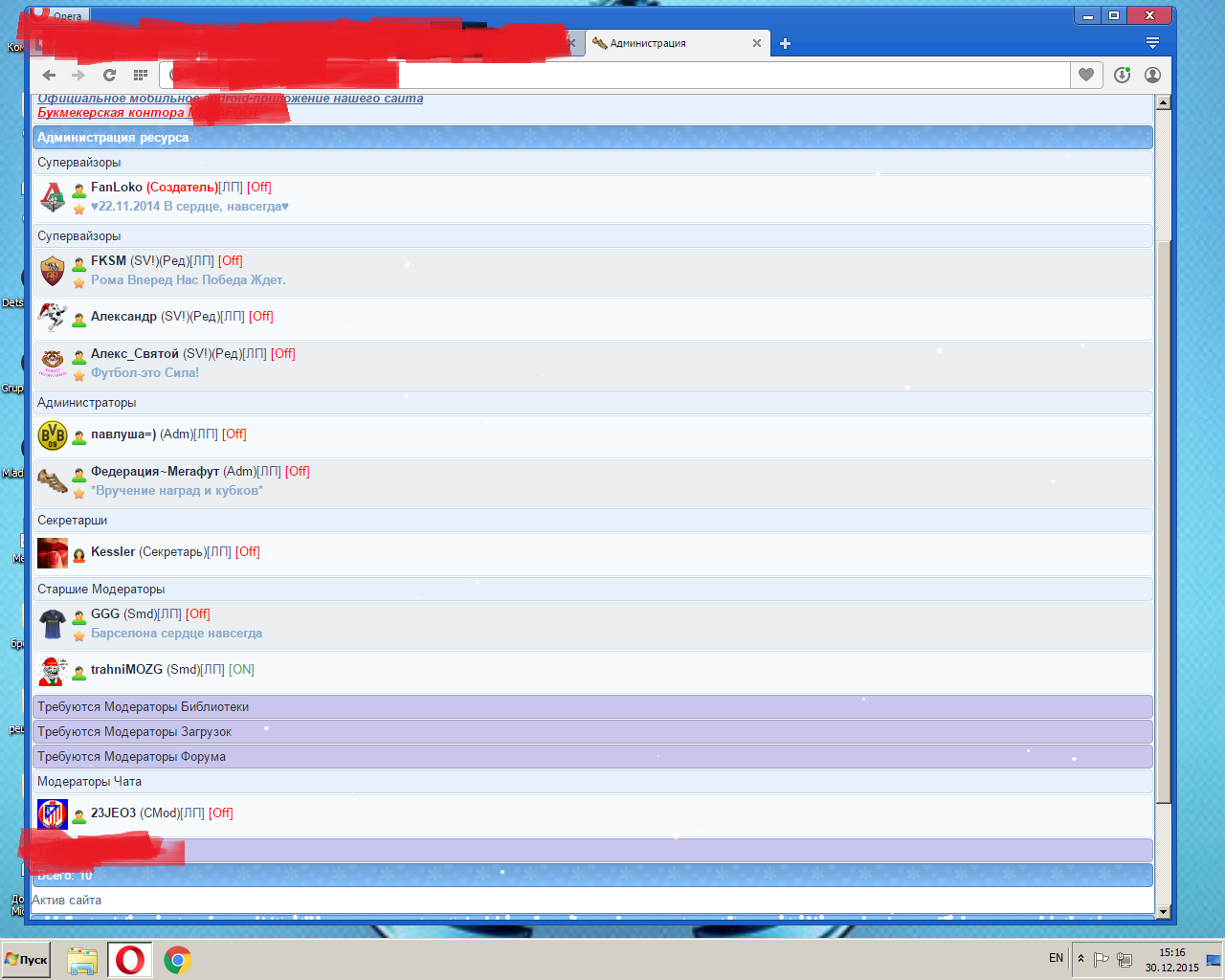Image resolution: width=1225 pixels, height=980 pixels.
Task: Click the [ЛП] link next to 23JEO3
Action: (192, 813)
